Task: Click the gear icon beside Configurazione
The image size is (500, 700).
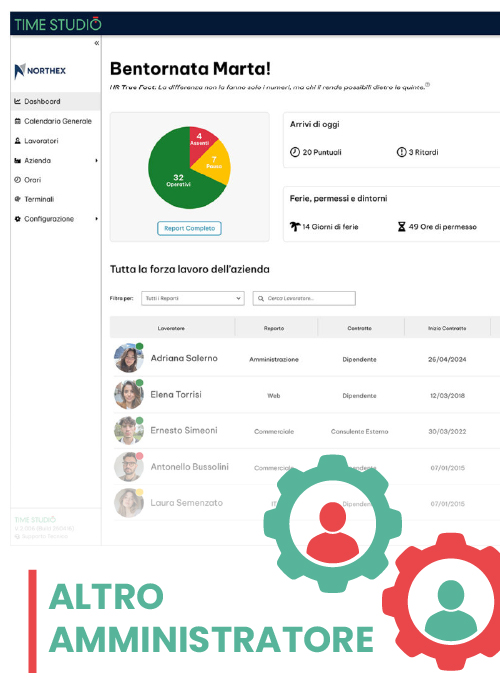Action: tap(17, 219)
